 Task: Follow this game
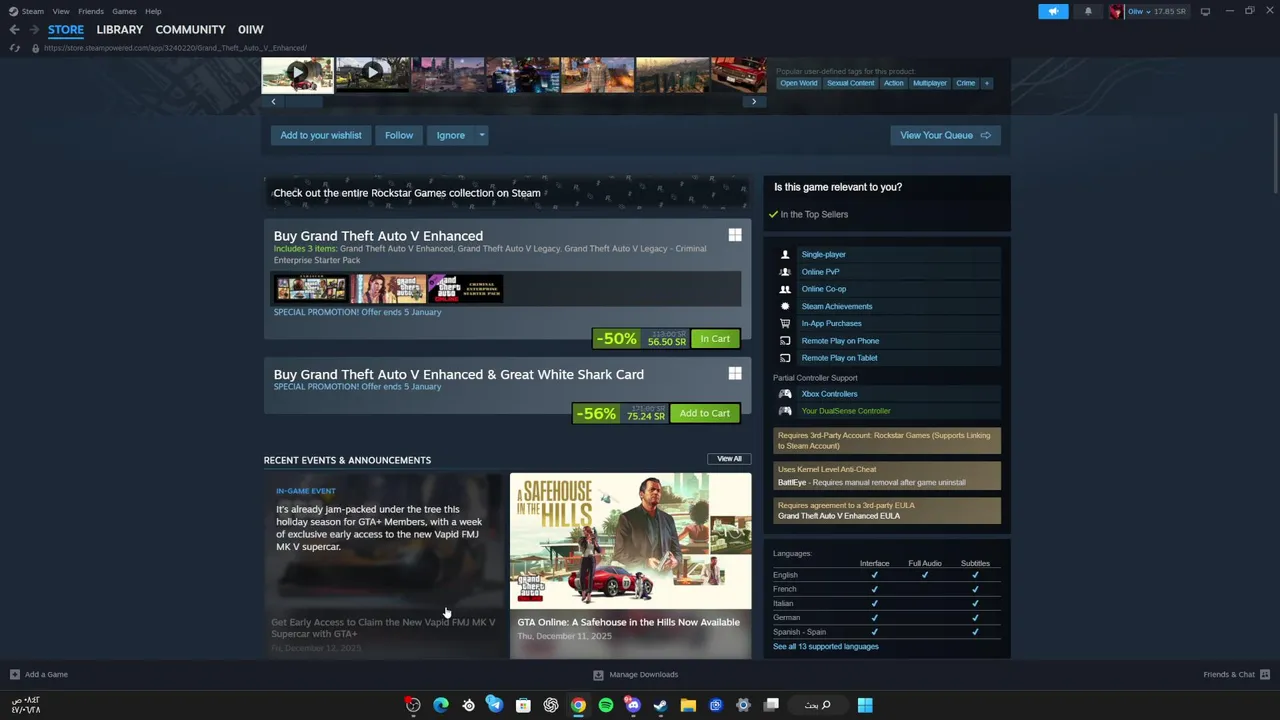(x=399, y=135)
